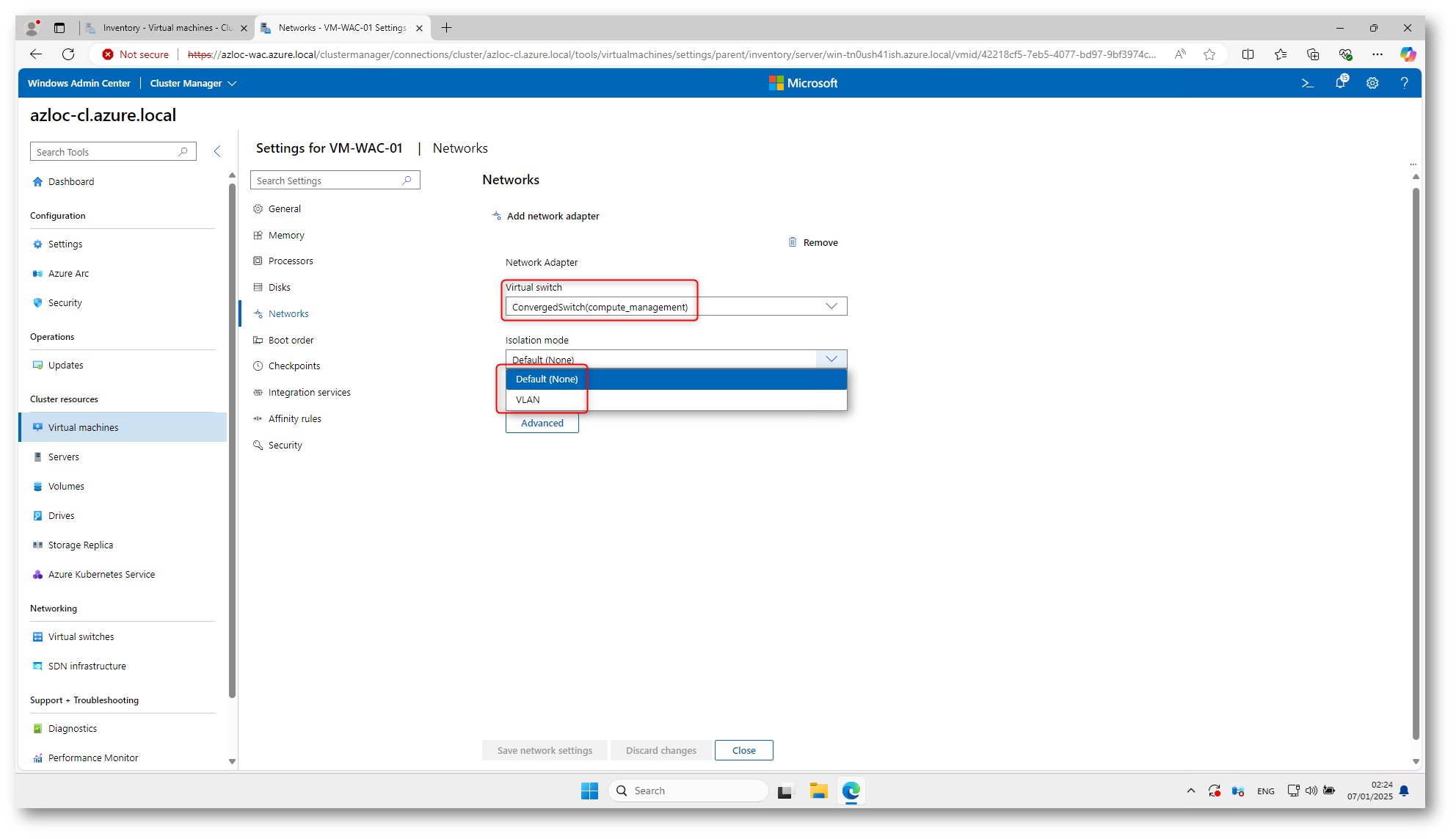Click the taskbar Search box
1456x839 pixels.
click(688, 791)
